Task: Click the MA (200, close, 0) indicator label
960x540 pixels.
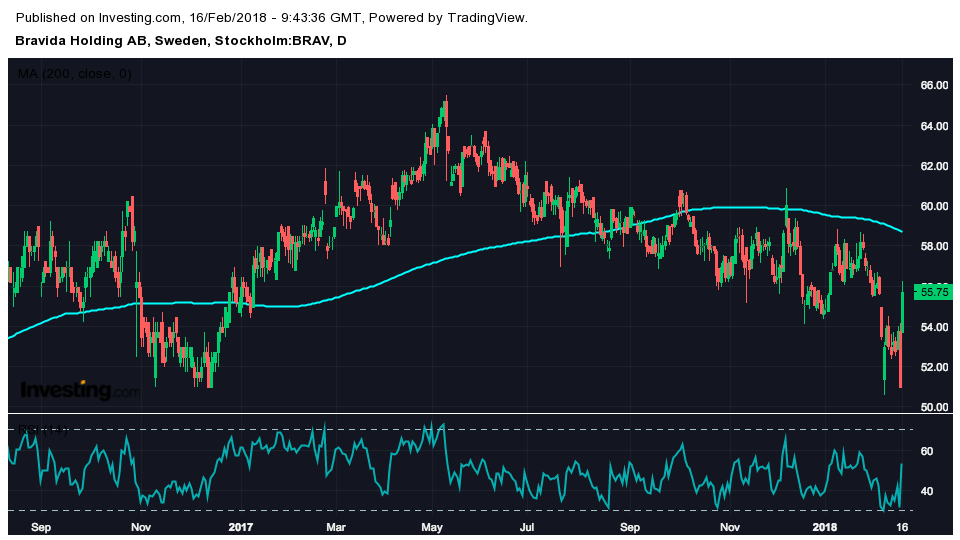Action: pyautogui.click(x=74, y=74)
